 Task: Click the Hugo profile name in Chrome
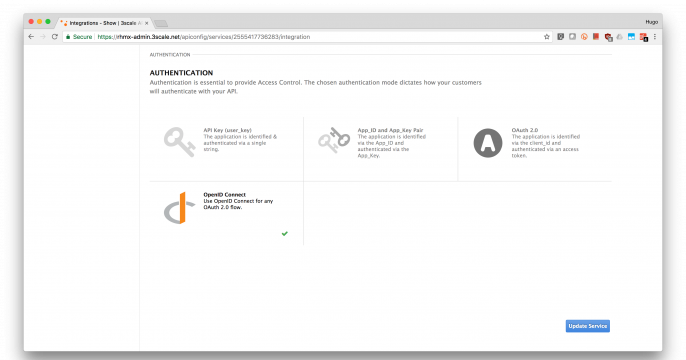click(x=651, y=22)
